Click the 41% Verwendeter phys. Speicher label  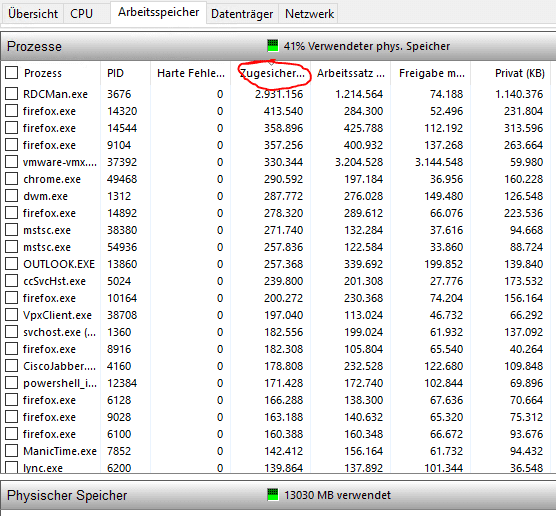tap(367, 46)
